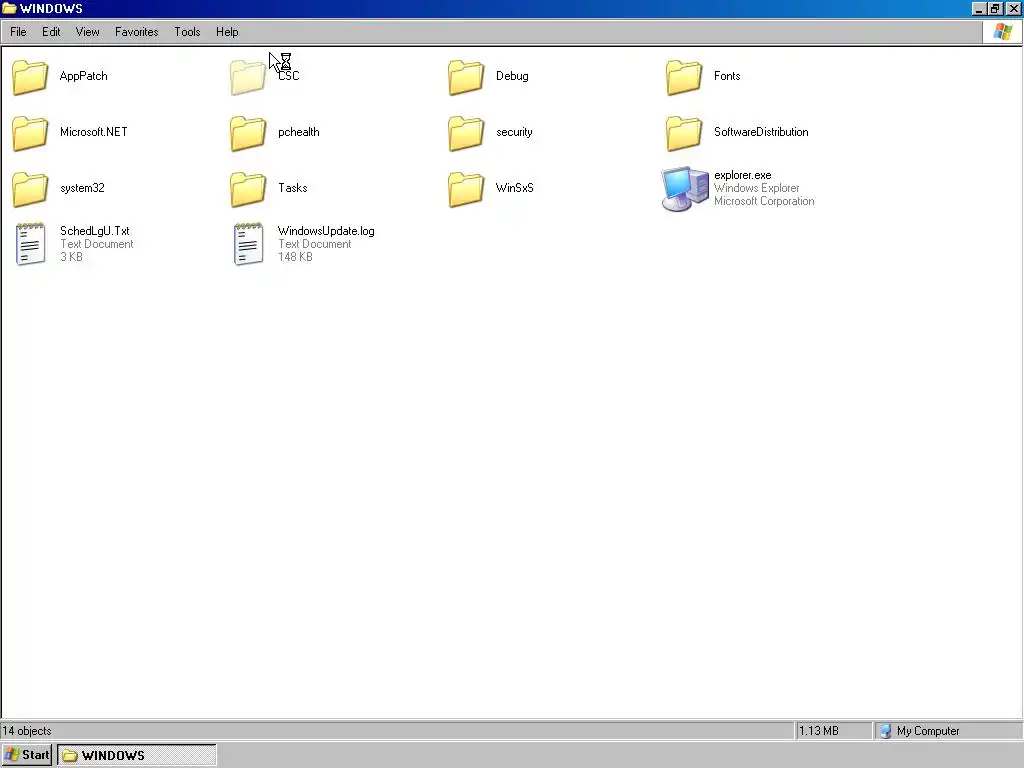Open the Edit menu

51,31
